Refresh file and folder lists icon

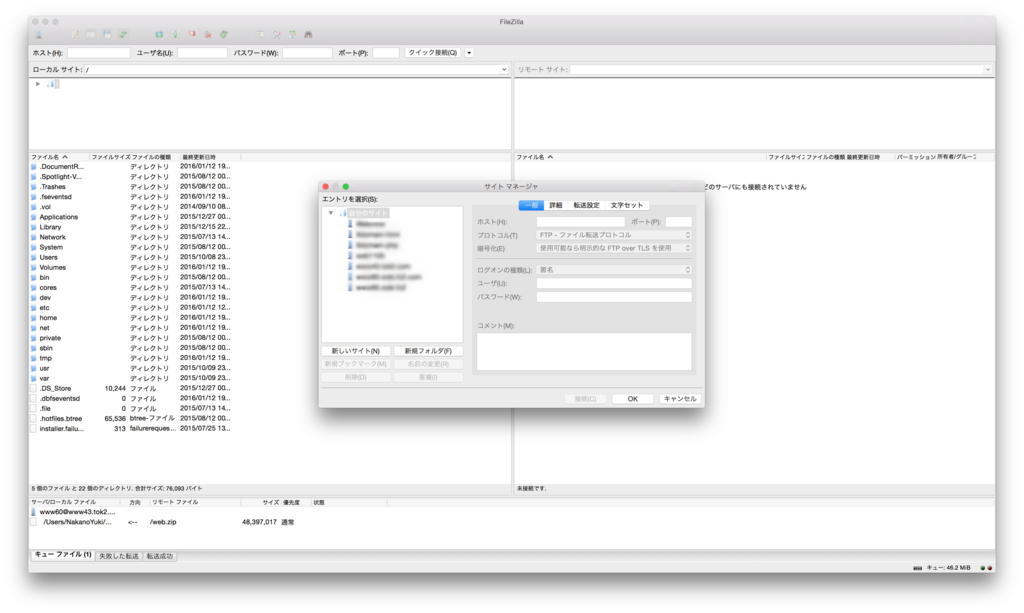pyautogui.click(x=159, y=35)
